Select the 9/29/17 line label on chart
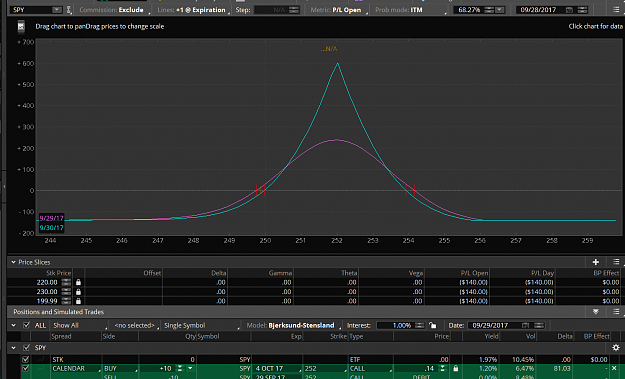 coord(51,218)
